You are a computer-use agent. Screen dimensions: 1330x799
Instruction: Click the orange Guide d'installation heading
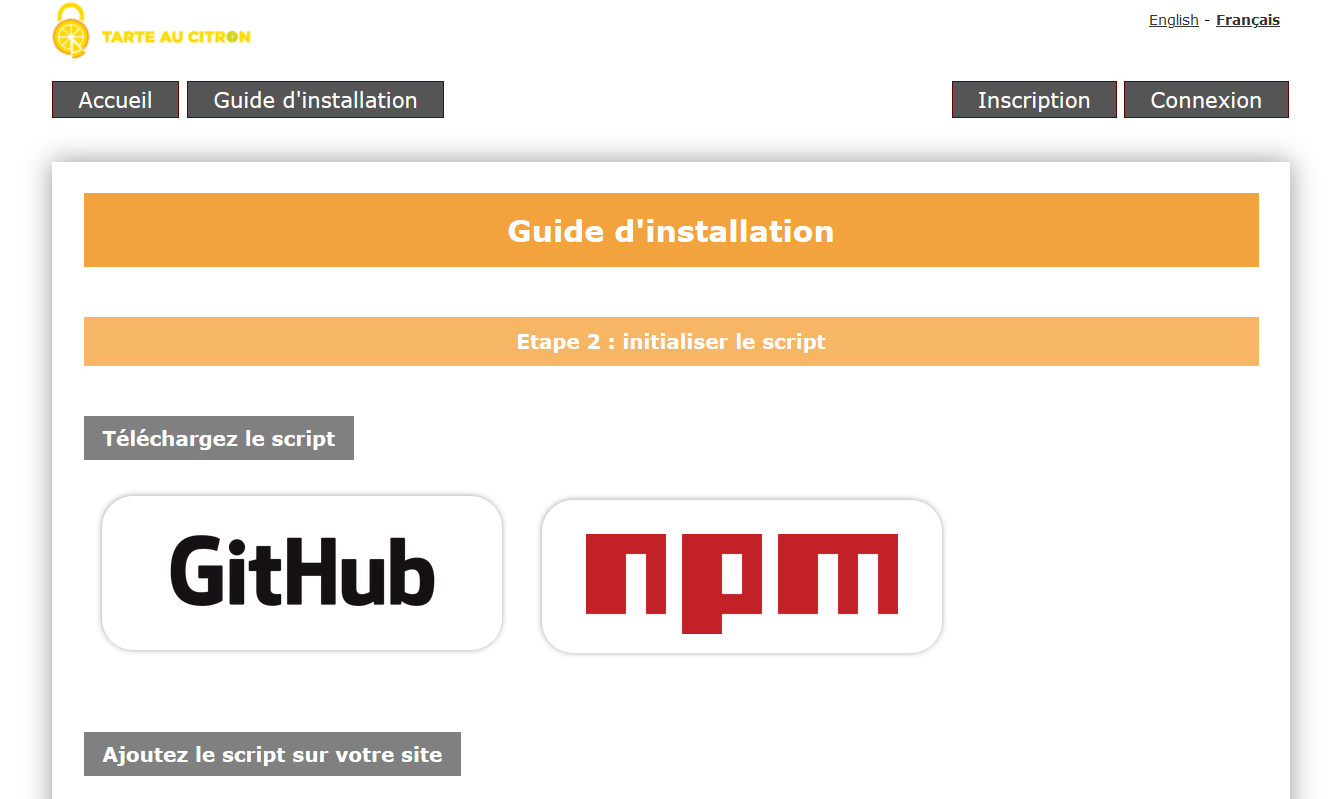pyautogui.click(x=671, y=230)
